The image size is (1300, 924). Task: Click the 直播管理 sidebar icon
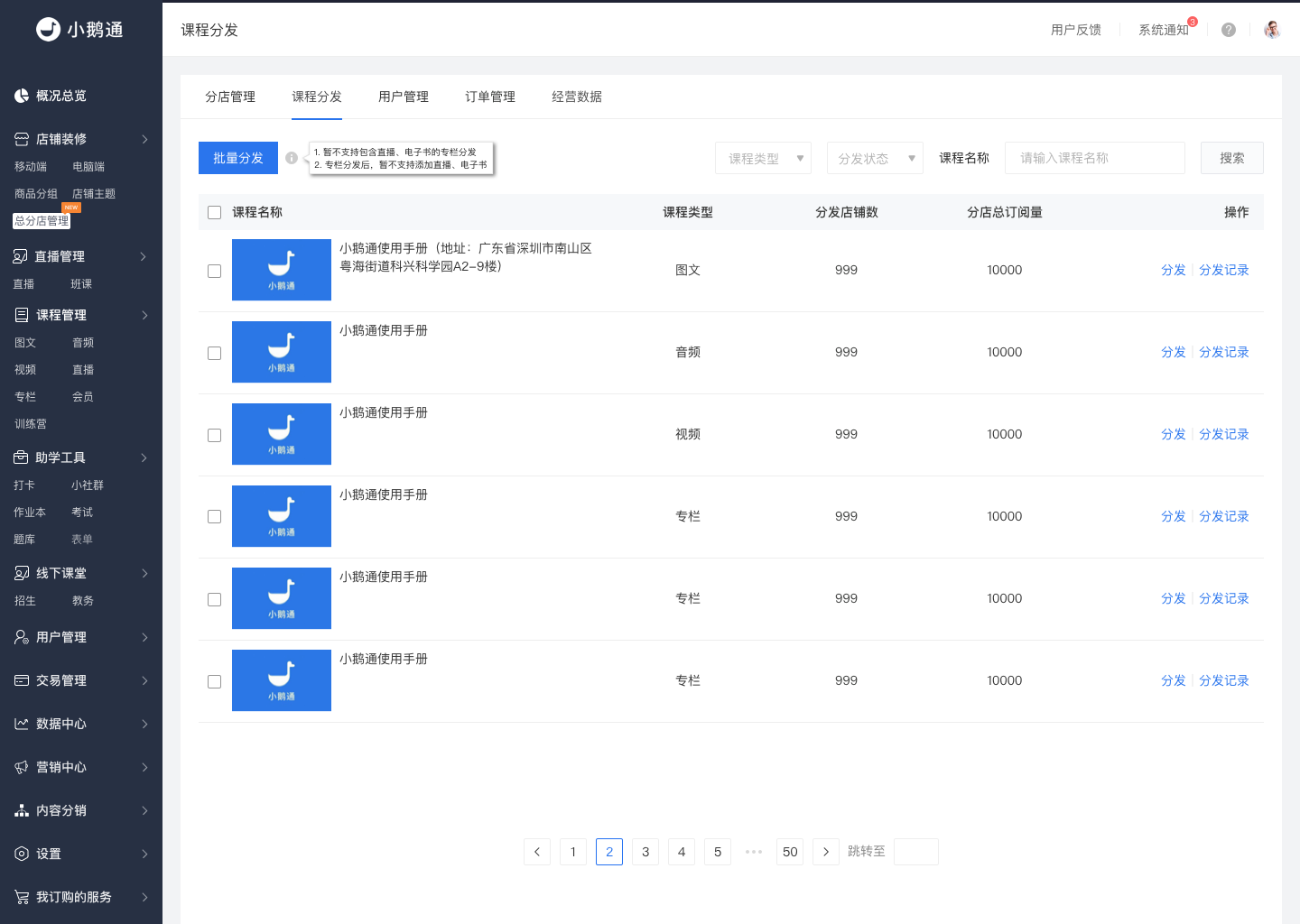[x=21, y=256]
